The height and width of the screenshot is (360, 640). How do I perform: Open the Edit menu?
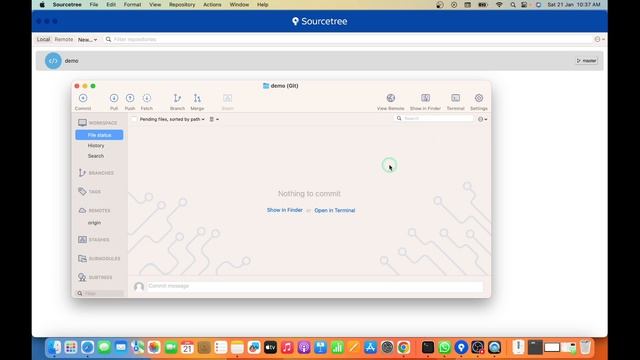[x=111, y=5]
